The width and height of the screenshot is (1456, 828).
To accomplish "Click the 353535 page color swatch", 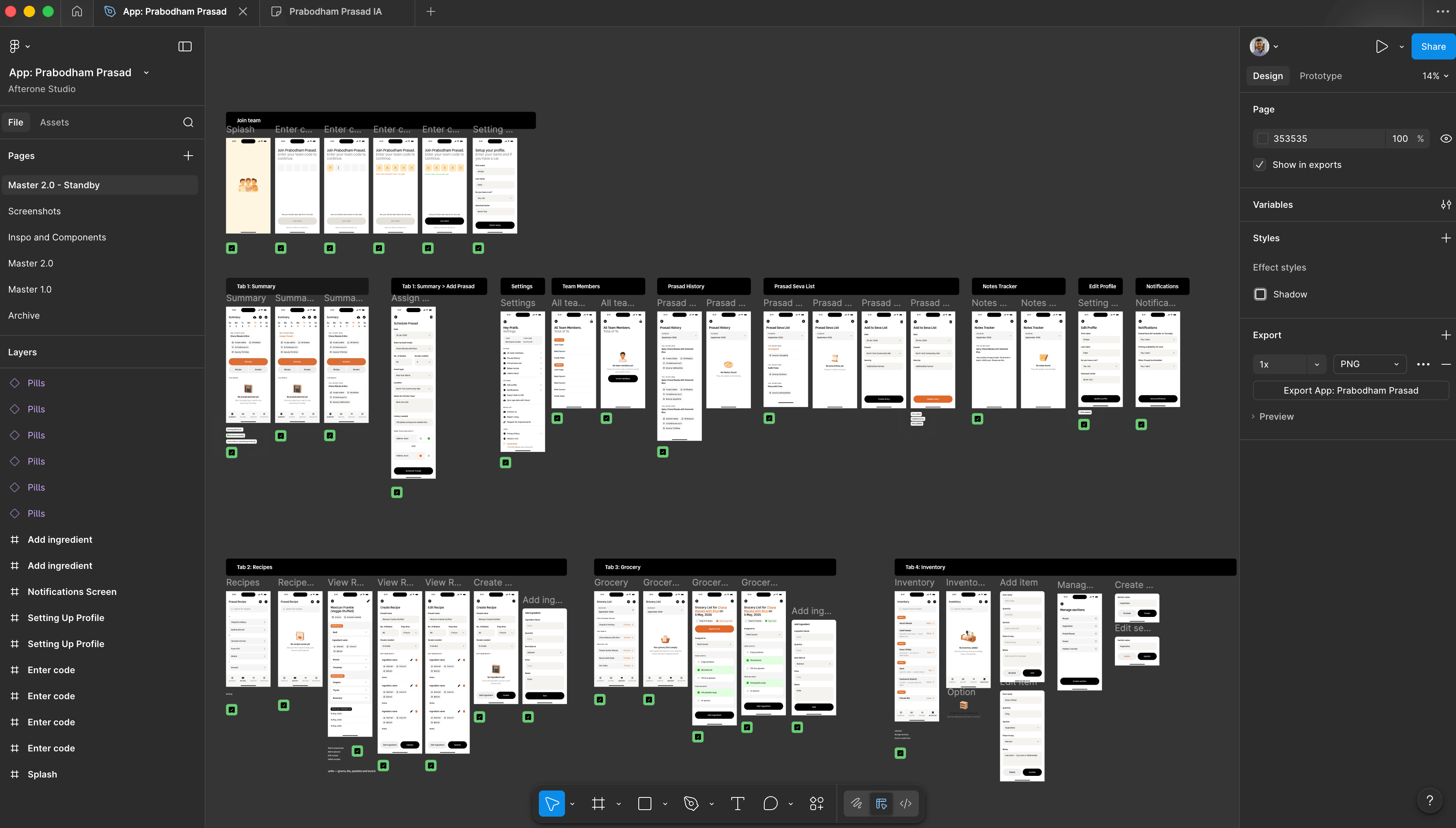I will click(1263, 138).
